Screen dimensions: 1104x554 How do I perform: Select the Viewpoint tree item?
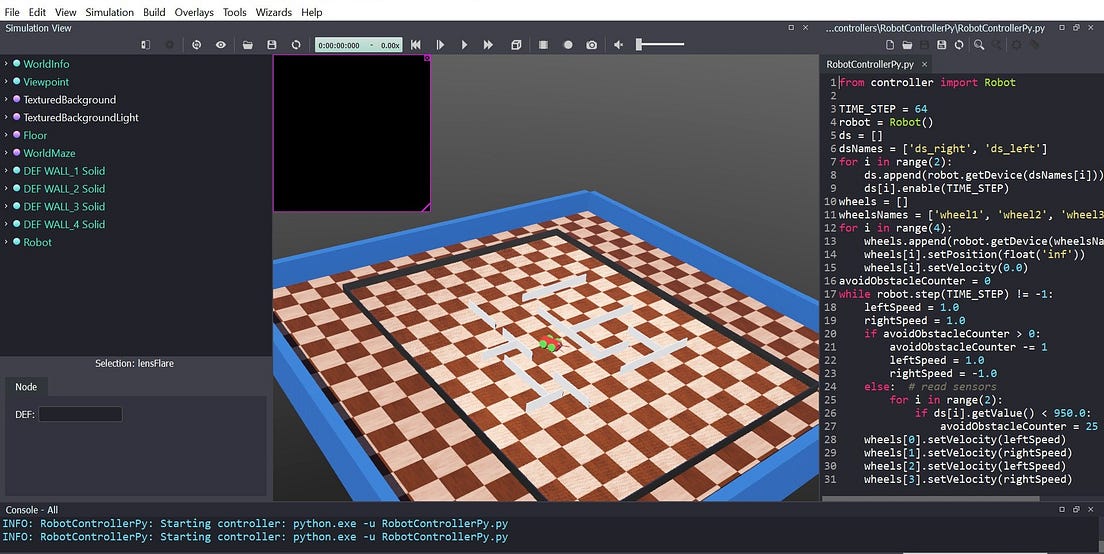tap(46, 82)
